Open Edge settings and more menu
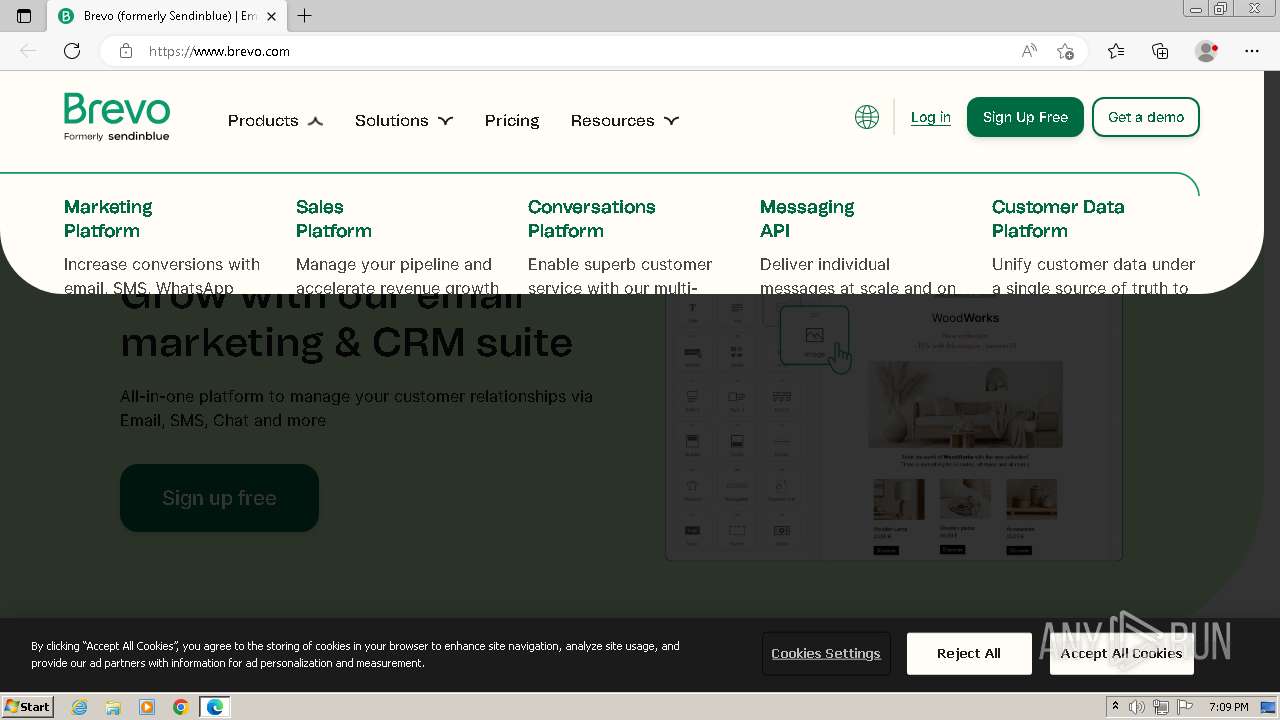Viewport: 1280px width, 720px height. click(x=1252, y=51)
